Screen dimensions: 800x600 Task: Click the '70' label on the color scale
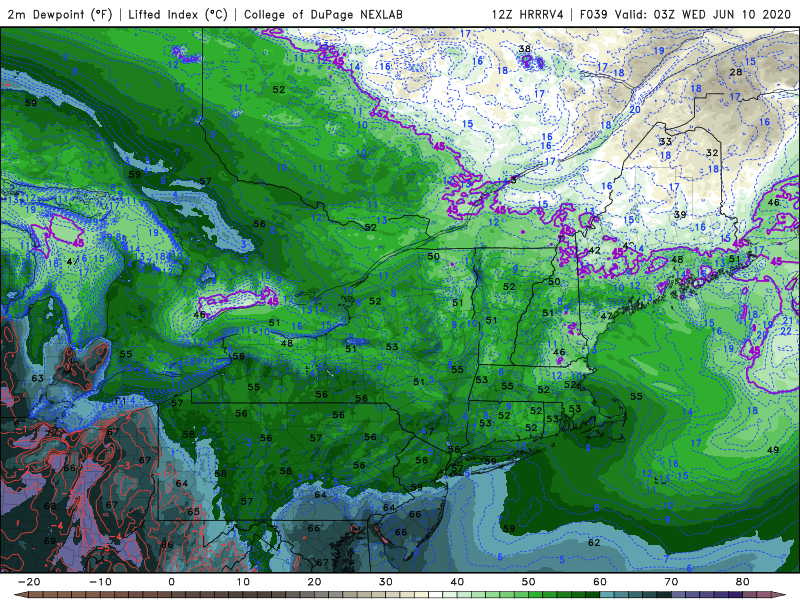pyautogui.click(x=671, y=582)
